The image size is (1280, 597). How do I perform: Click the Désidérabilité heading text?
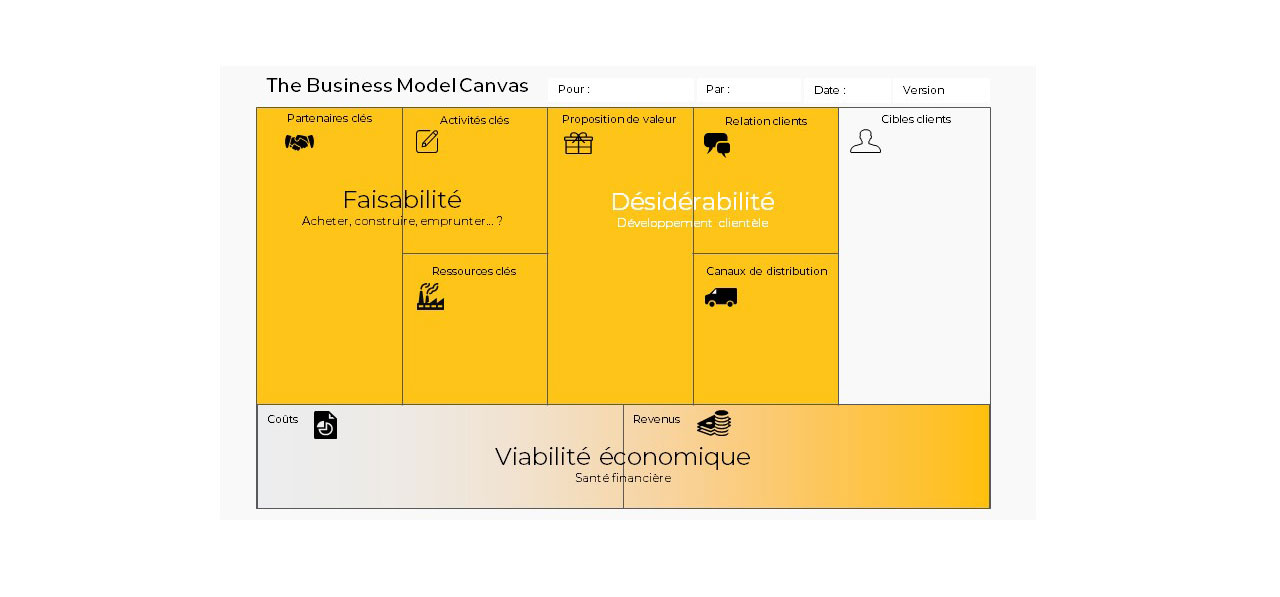click(x=692, y=201)
